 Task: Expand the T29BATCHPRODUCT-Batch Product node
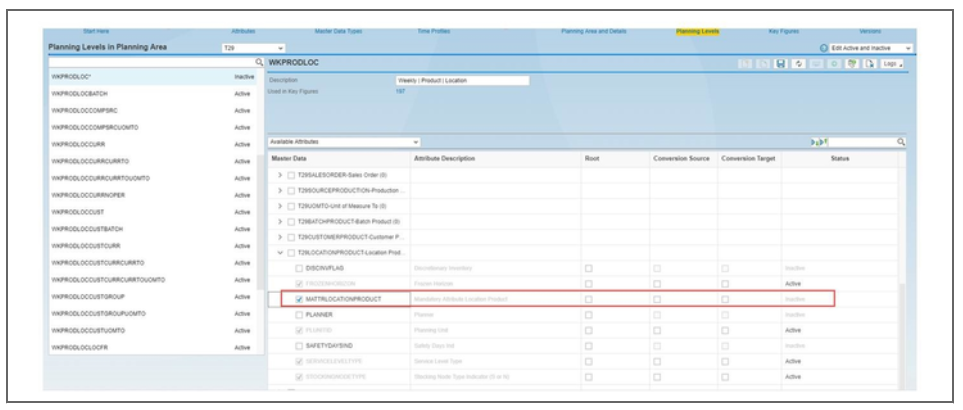(x=280, y=221)
